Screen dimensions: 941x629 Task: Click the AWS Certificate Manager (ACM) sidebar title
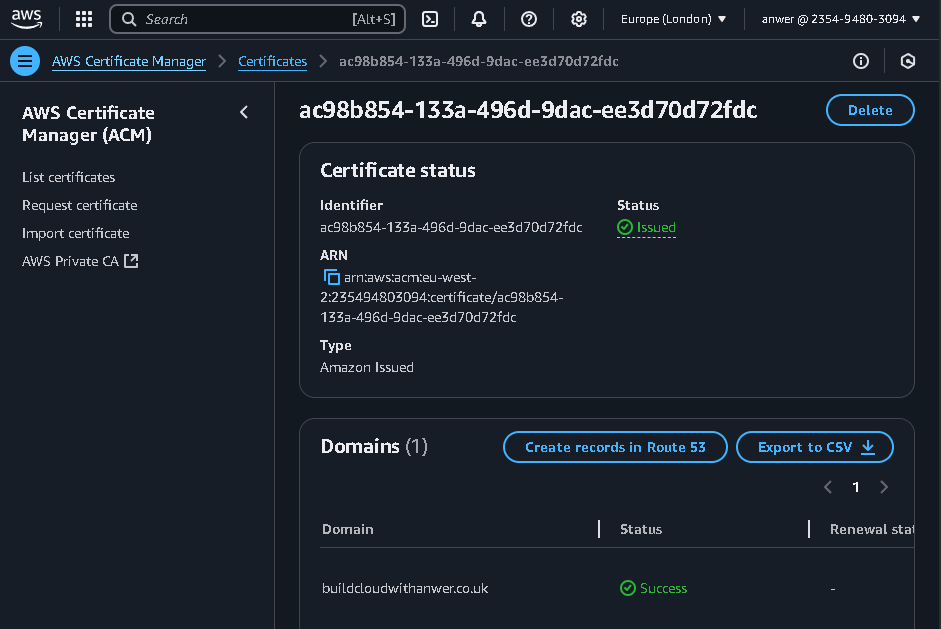click(x=88, y=124)
